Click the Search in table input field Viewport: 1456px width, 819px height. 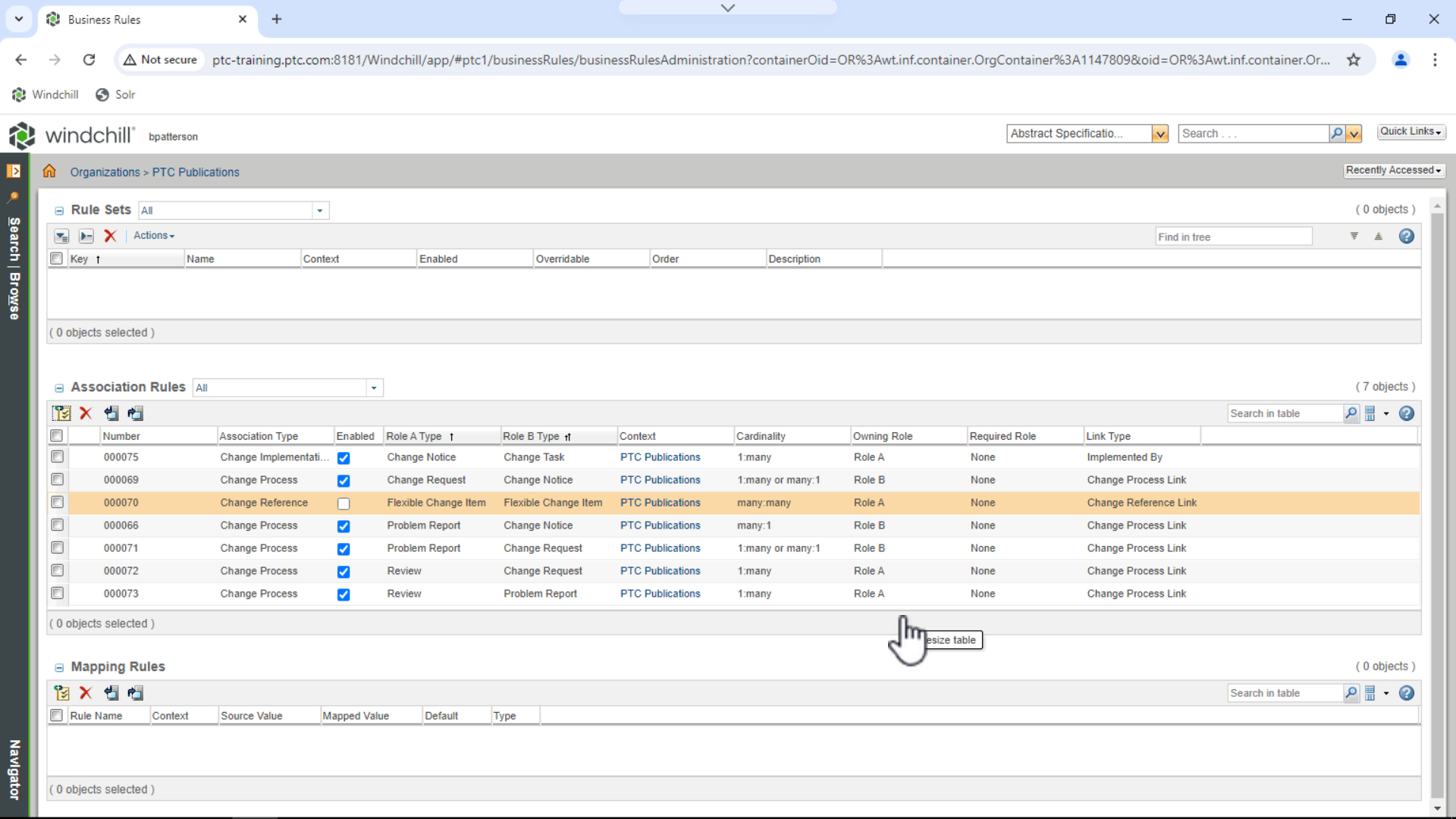click(1282, 413)
